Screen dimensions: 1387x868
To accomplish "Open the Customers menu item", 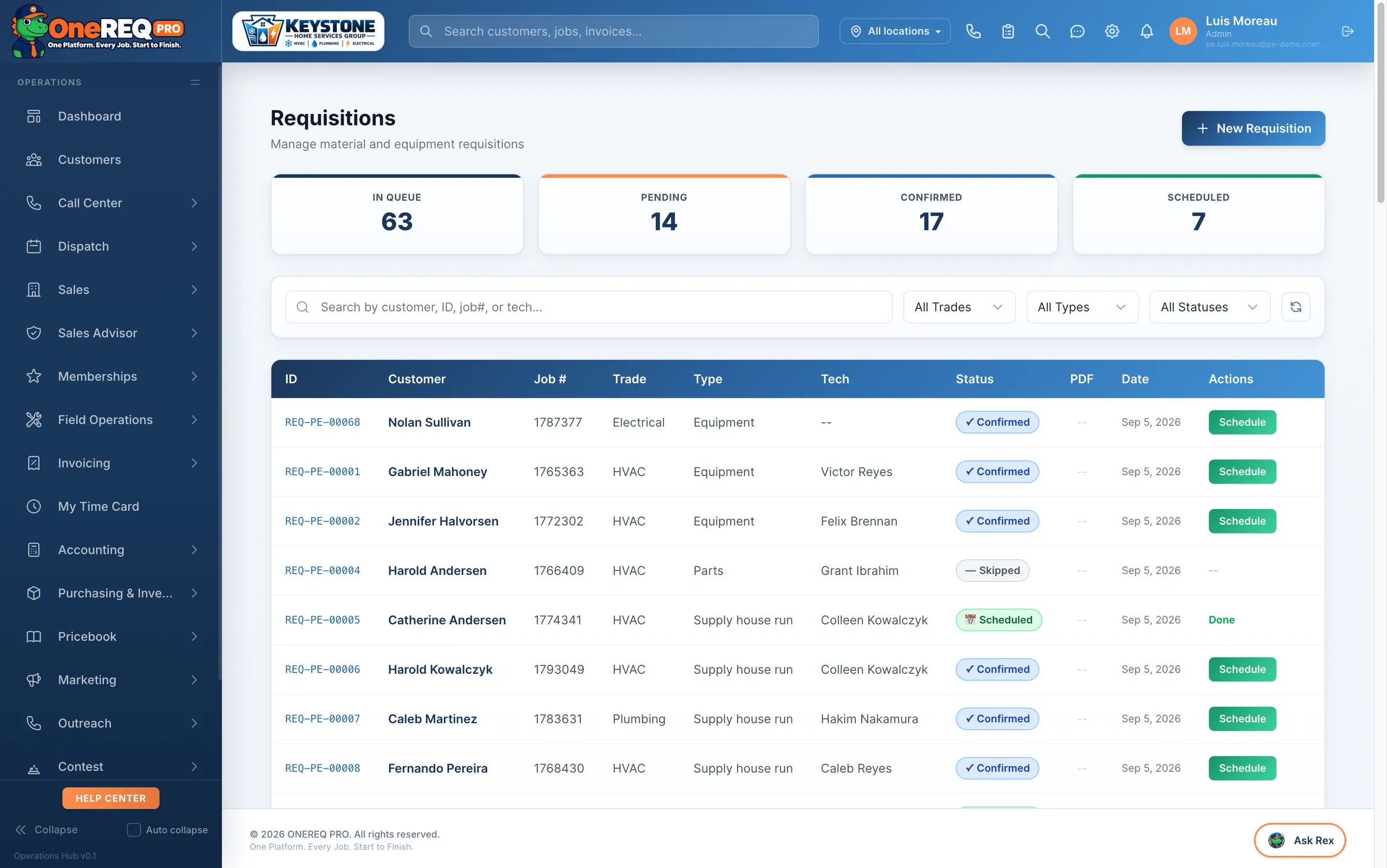I will click(110, 159).
